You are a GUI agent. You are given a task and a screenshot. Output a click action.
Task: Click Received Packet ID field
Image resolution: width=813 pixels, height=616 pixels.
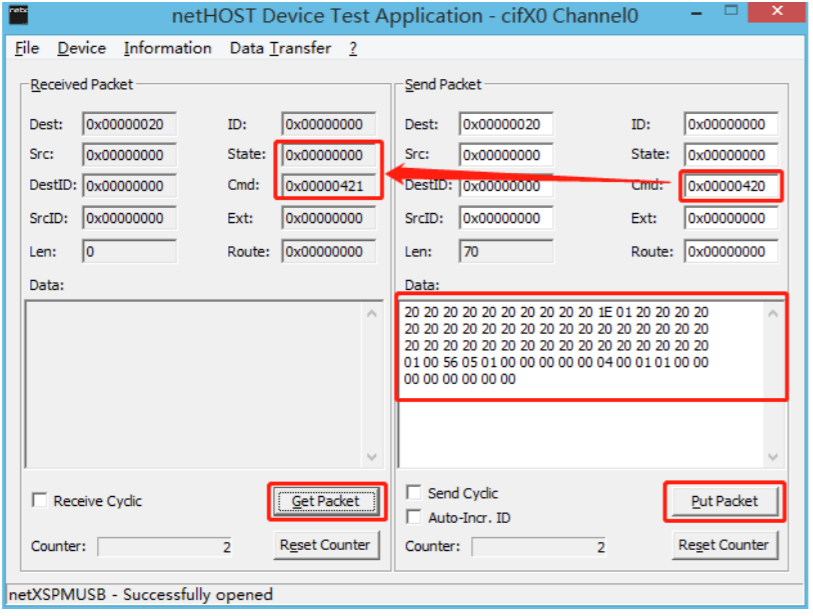coord(329,124)
